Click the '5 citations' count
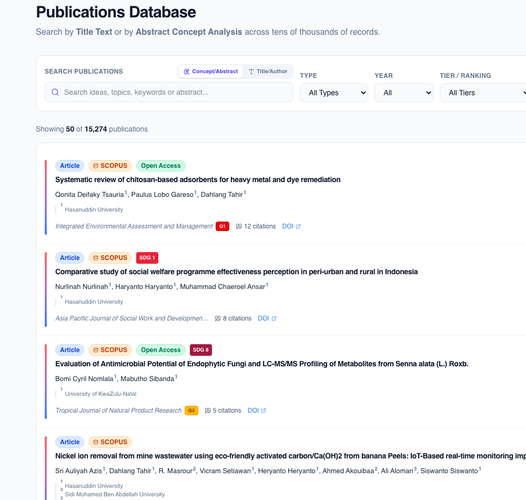Viewport: 526px width, 500px height. pyautogui.click(x=223, y=410)
